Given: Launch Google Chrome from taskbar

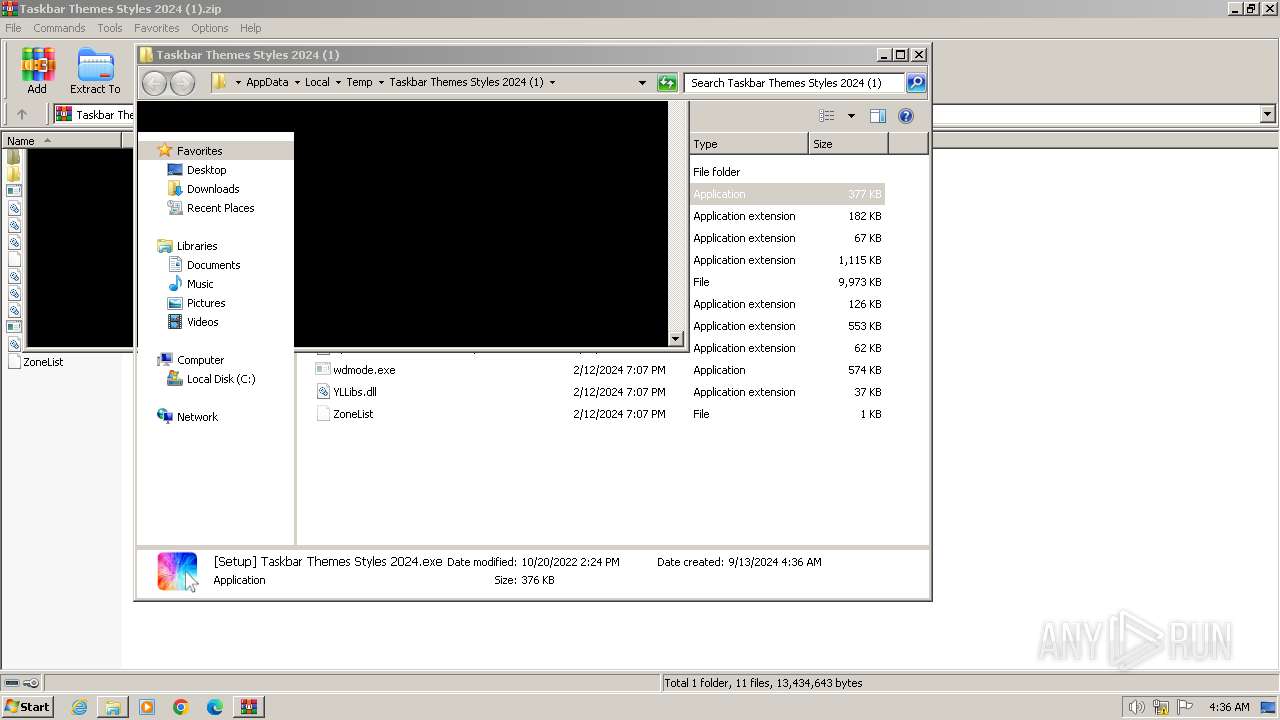Looking at the screenshot, I should (181, 707).
